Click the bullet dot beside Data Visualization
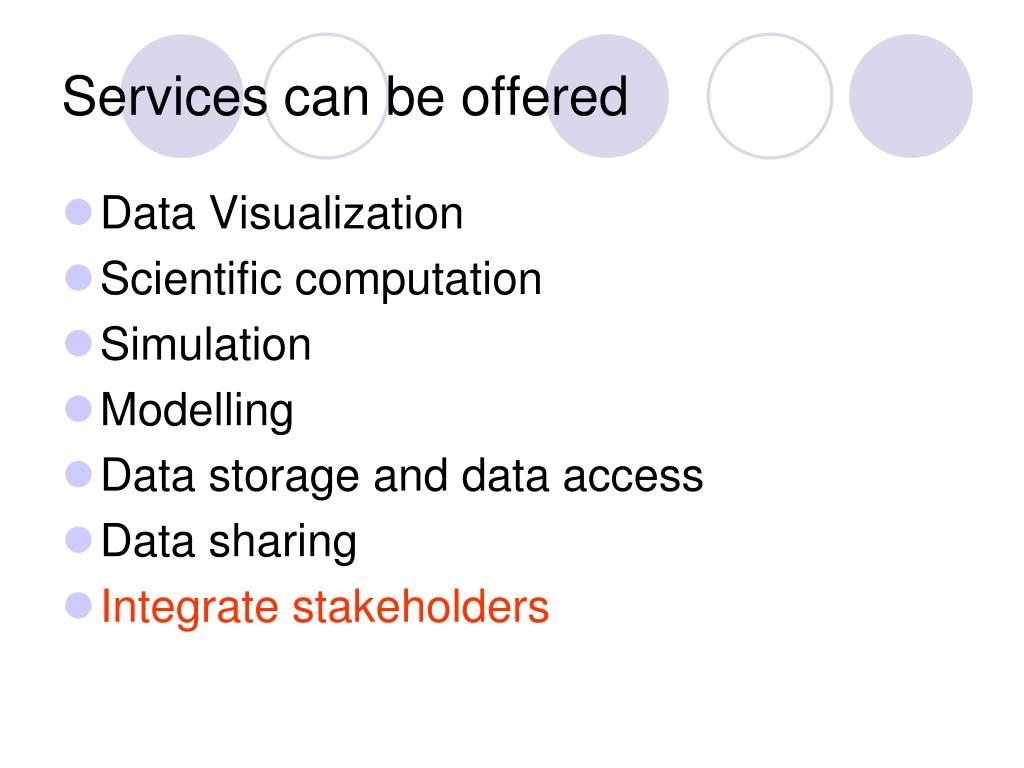This screenshot has width=1024, height=768. 78,212
